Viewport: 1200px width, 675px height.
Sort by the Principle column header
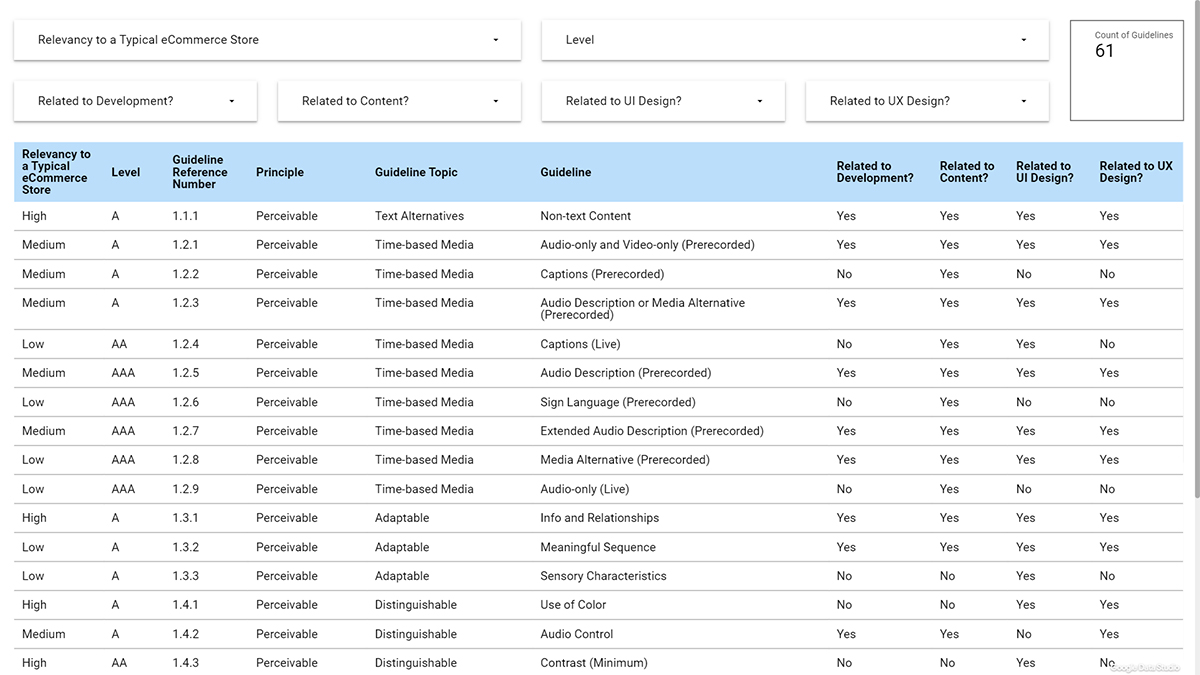[x=280, y=172]
